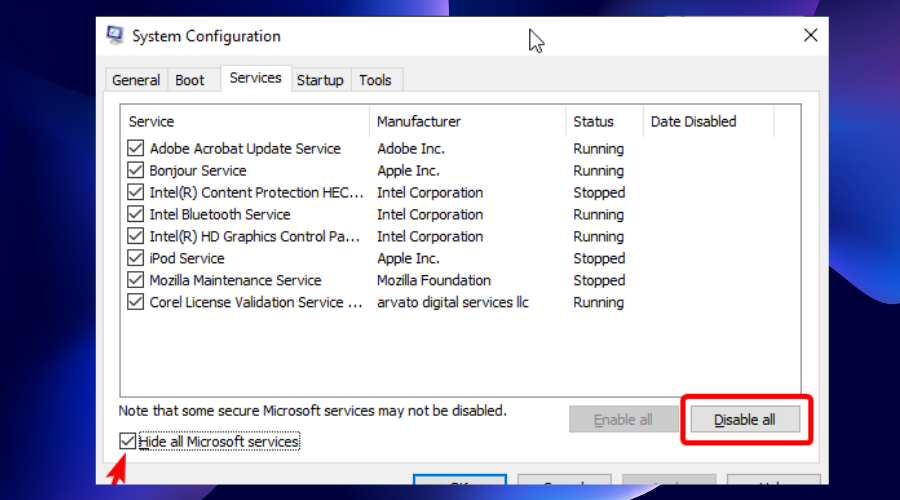This screenshot has width=900, height=500.
Task: Click Intel Corporation in the HD Graphics Control row
Action: (x=430, y=236)
